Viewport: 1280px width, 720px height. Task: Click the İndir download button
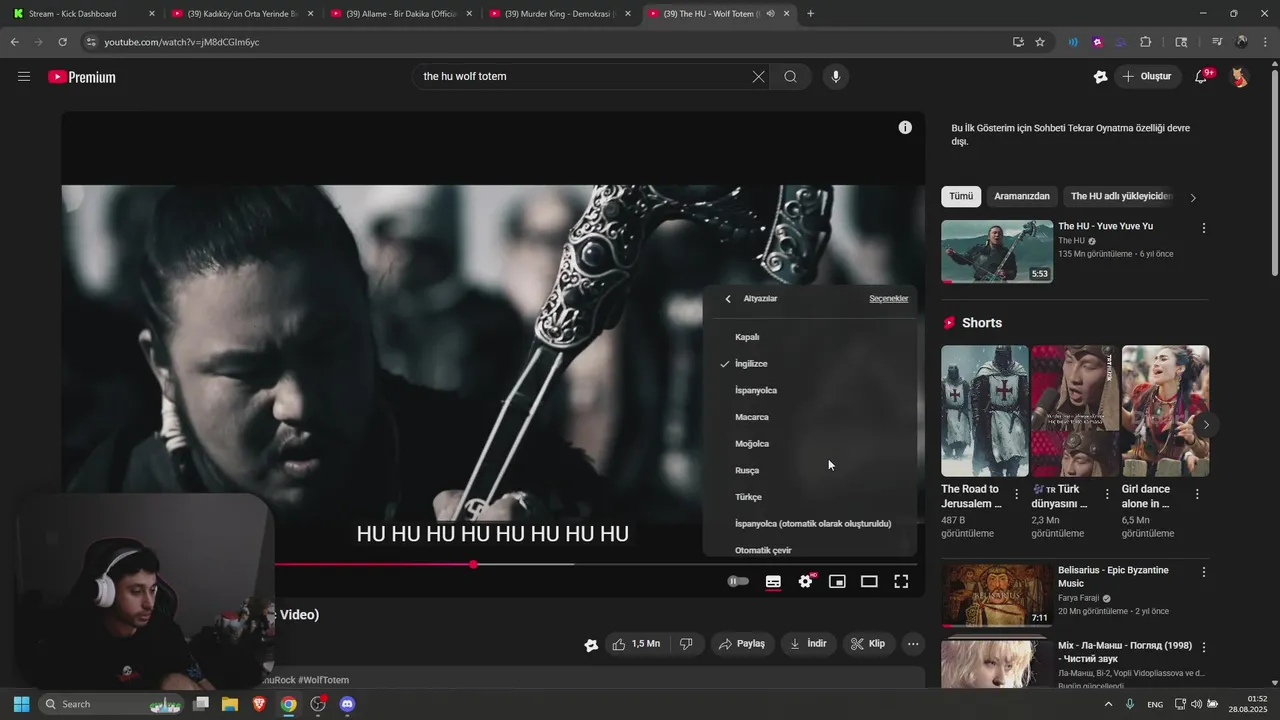point(808,644)
